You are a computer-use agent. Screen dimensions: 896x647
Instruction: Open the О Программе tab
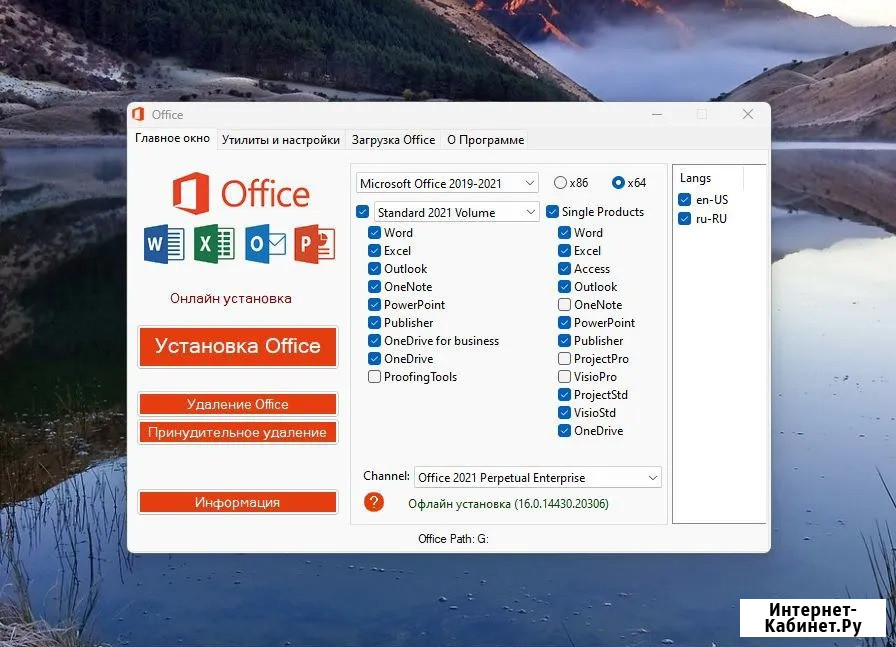(x=485, y=140)
